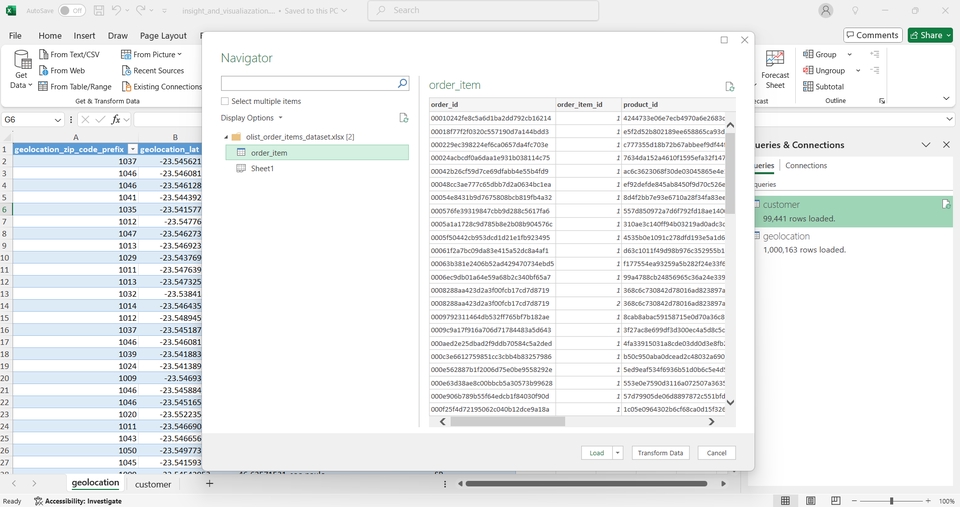The width and height of the screenshot is (960, 507).
Task: Toggle the AutoSave switch
Action: coord(71,10)
